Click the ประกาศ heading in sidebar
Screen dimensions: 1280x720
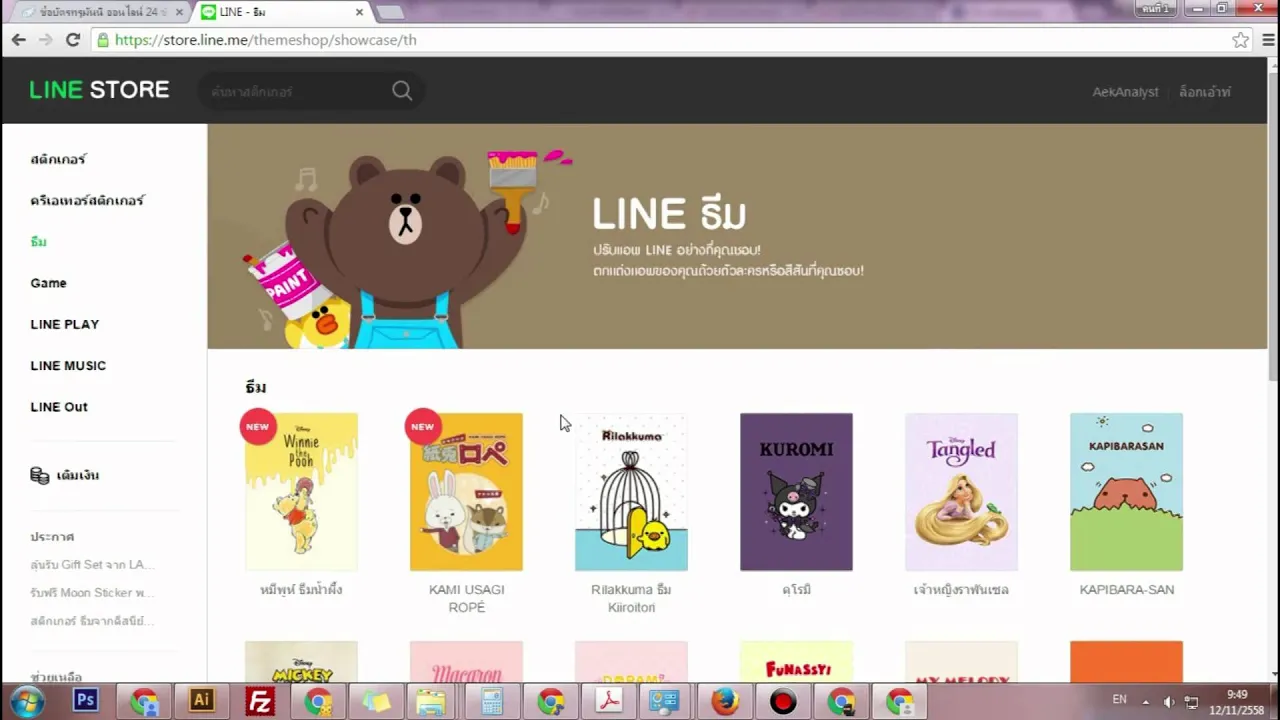[x=52, y=537]
